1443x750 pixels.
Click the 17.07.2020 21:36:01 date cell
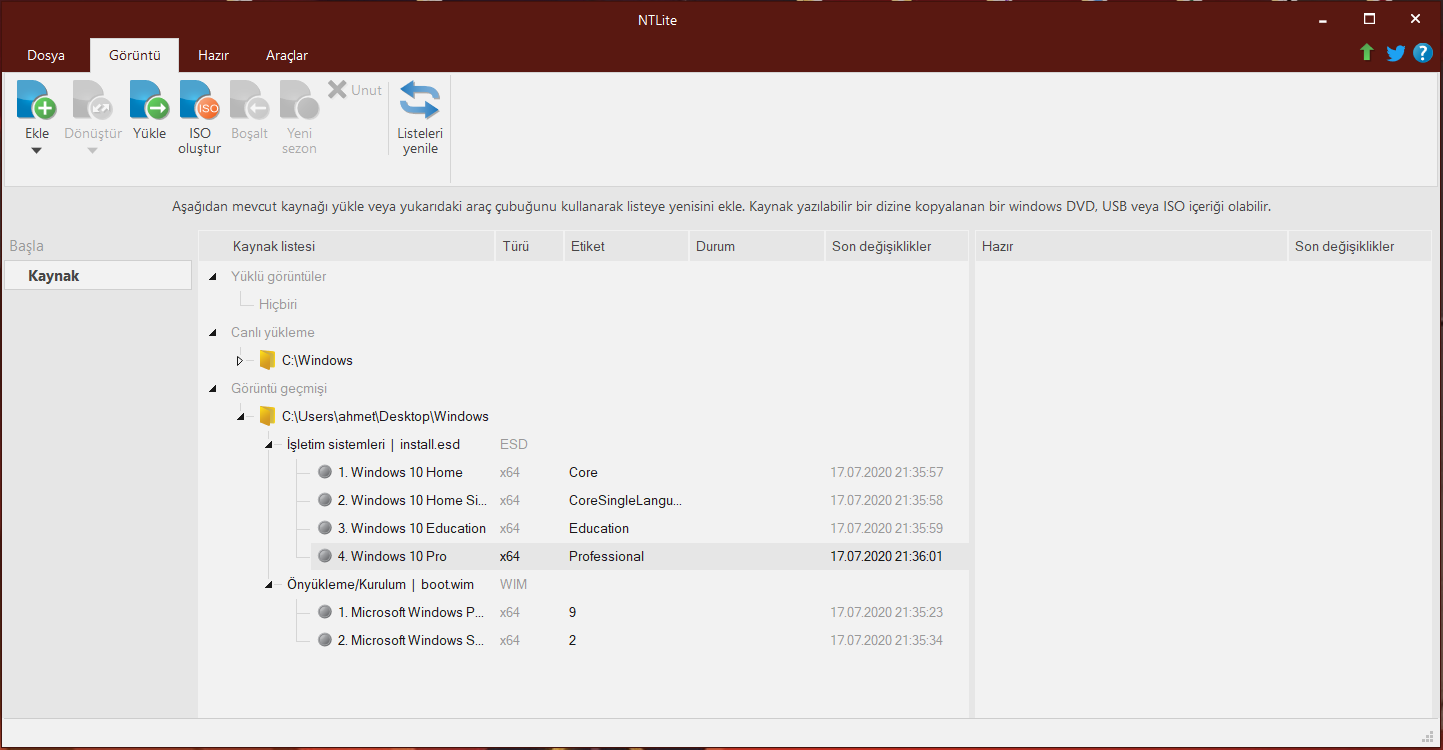coord(887,556)
